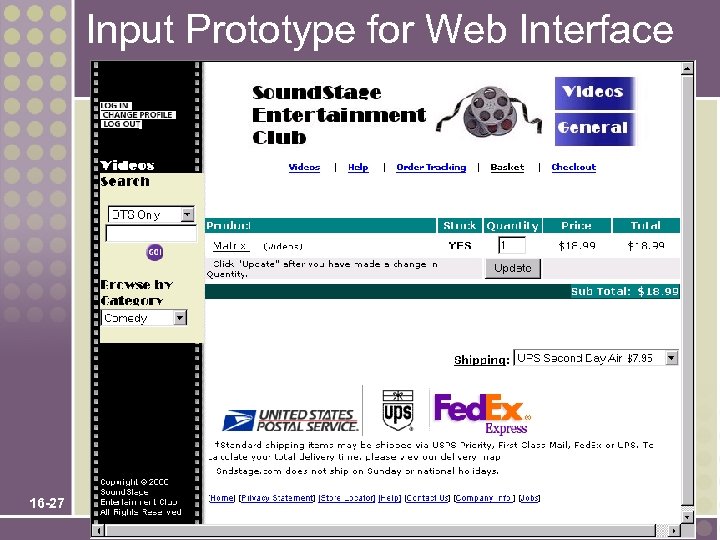Click the Total column header
The image size is (720, 540).
(x=646, y=225)
